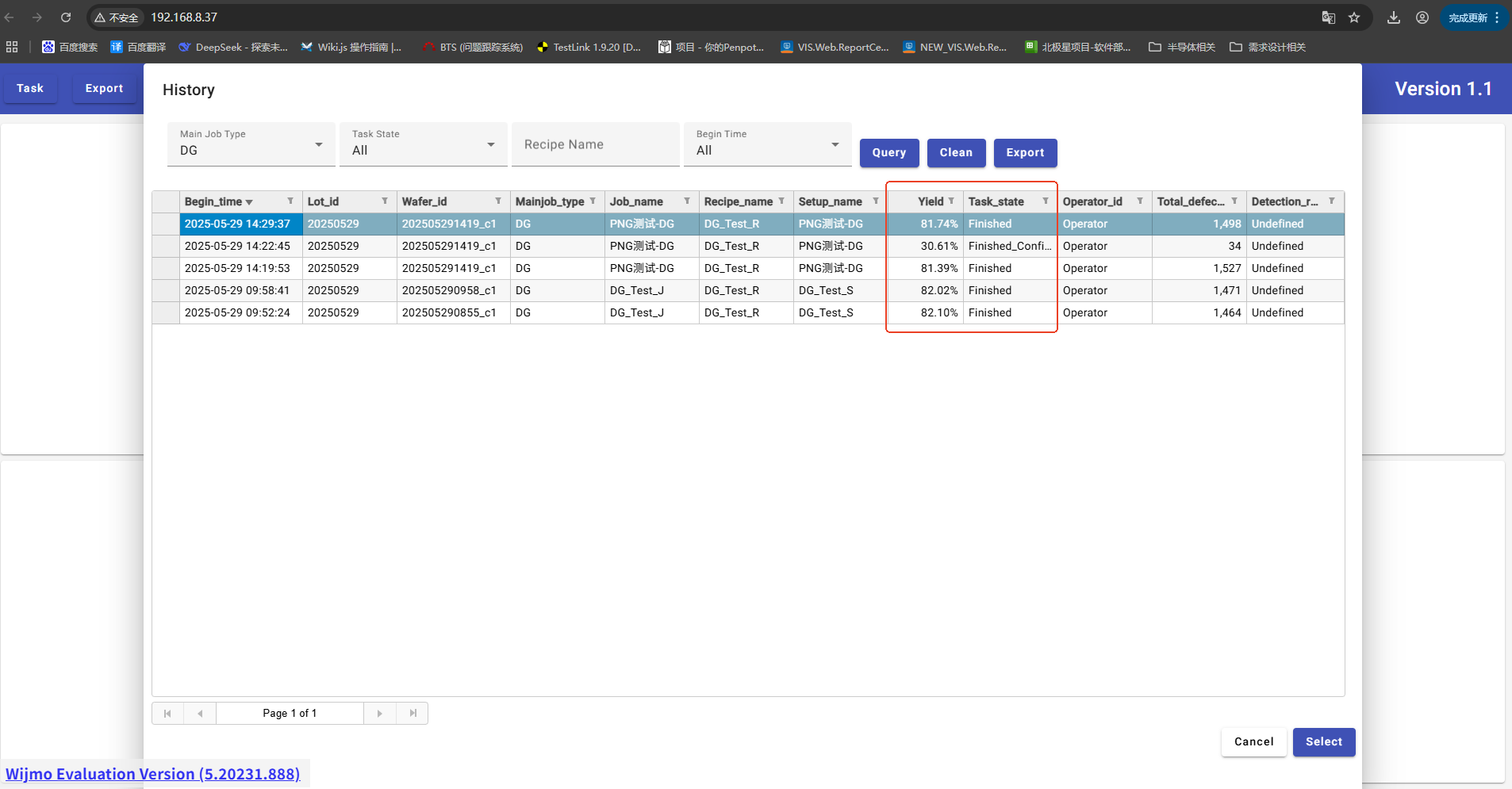Open DeepSeek bookmark

pos(233,48)
